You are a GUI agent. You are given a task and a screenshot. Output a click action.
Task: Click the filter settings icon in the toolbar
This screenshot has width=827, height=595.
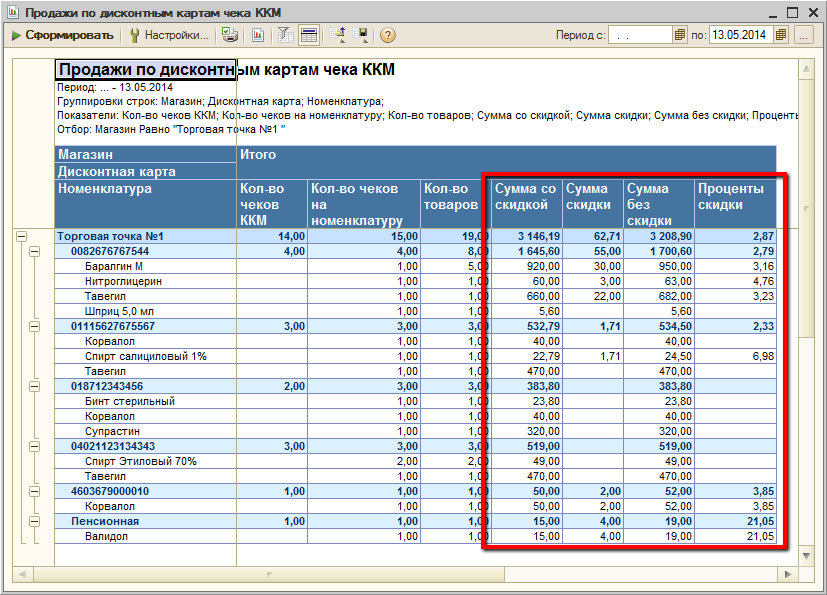[285, 35]
